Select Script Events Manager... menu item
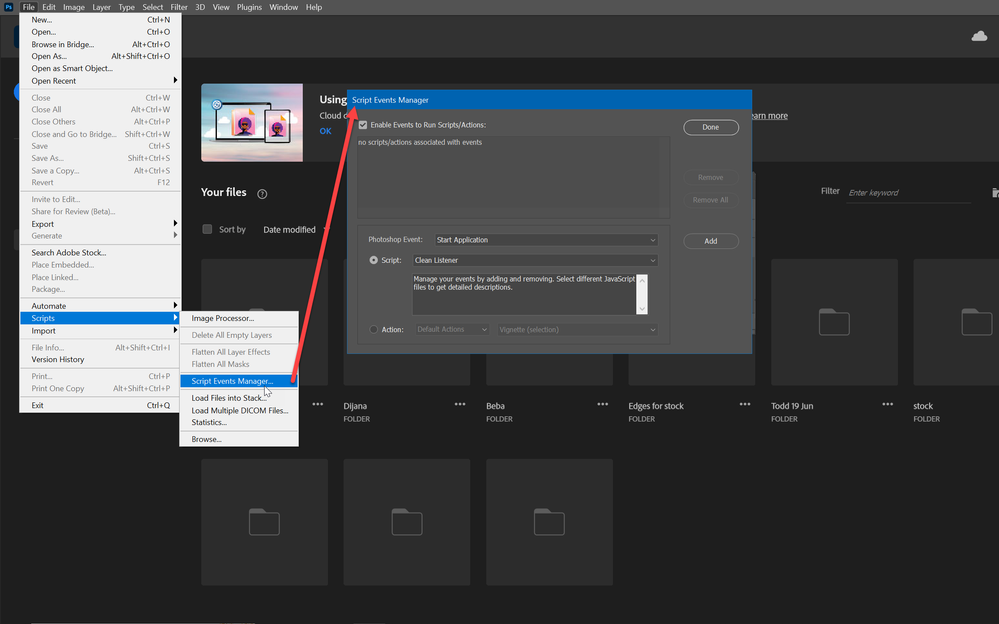 tap(239, 381)
